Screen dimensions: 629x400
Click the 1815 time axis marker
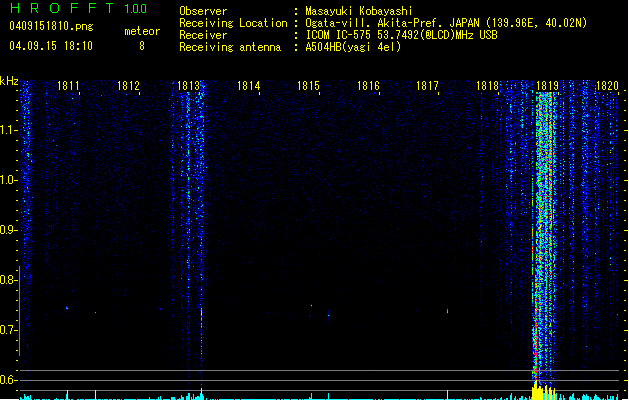[308, 86]
